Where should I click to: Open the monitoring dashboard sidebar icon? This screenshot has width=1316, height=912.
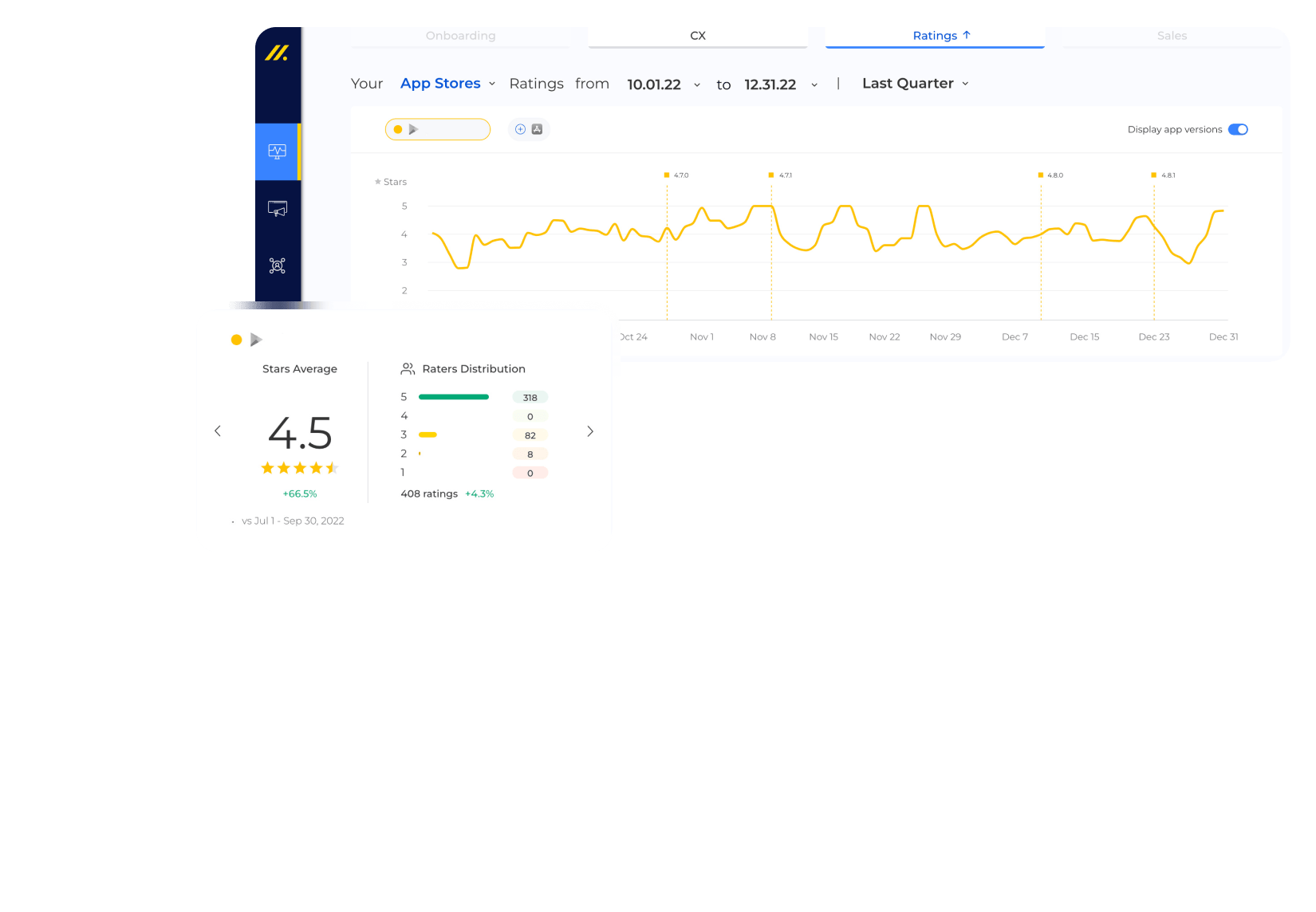(277, 151)
